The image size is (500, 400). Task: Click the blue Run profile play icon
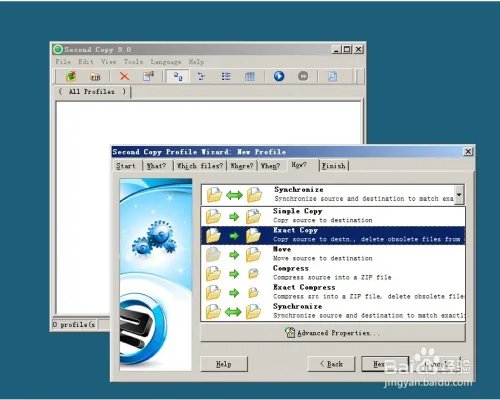pyautogui.click(x=279, y=76)
